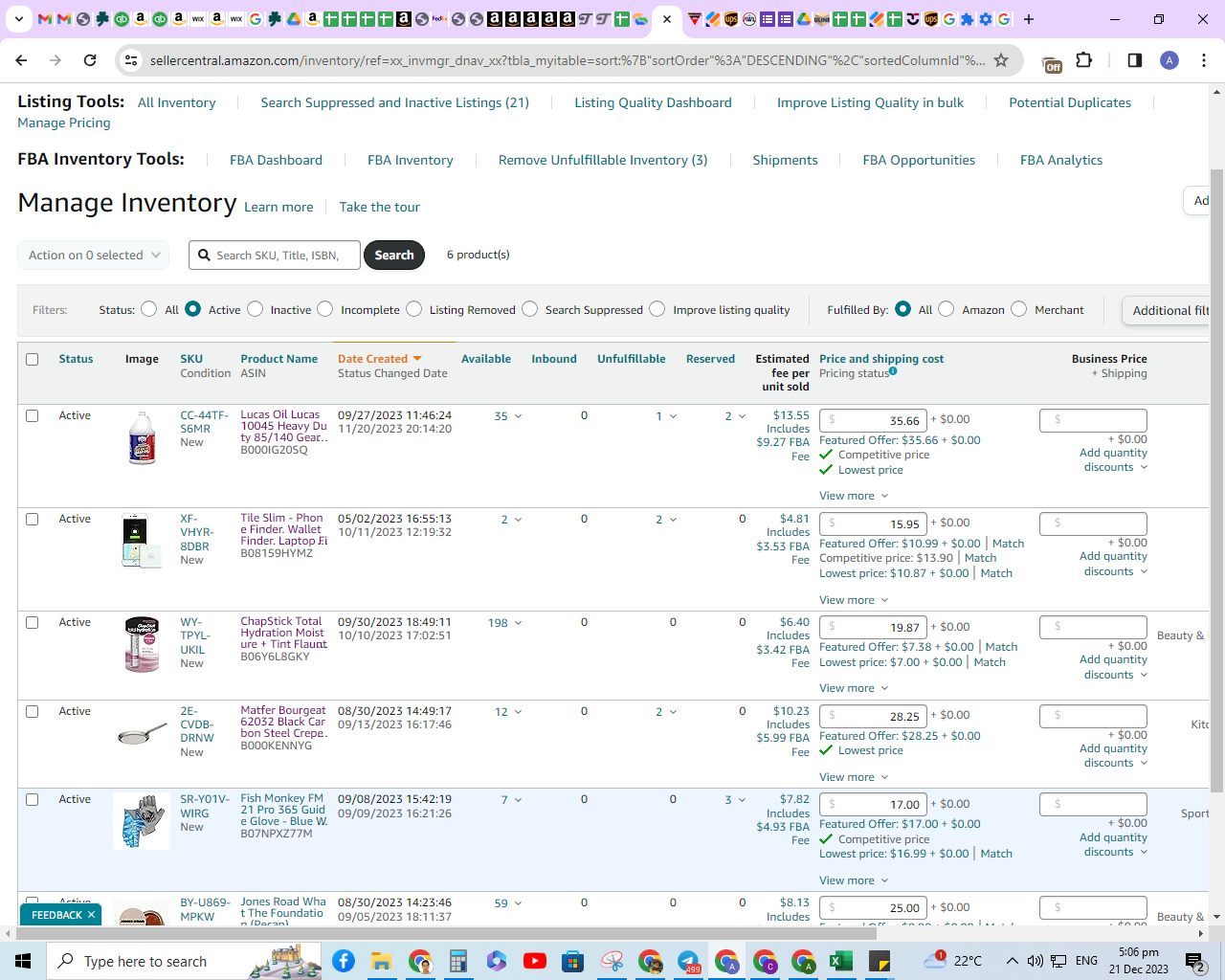
Task: Go back to the previous browser page
Action: [21, 60]
